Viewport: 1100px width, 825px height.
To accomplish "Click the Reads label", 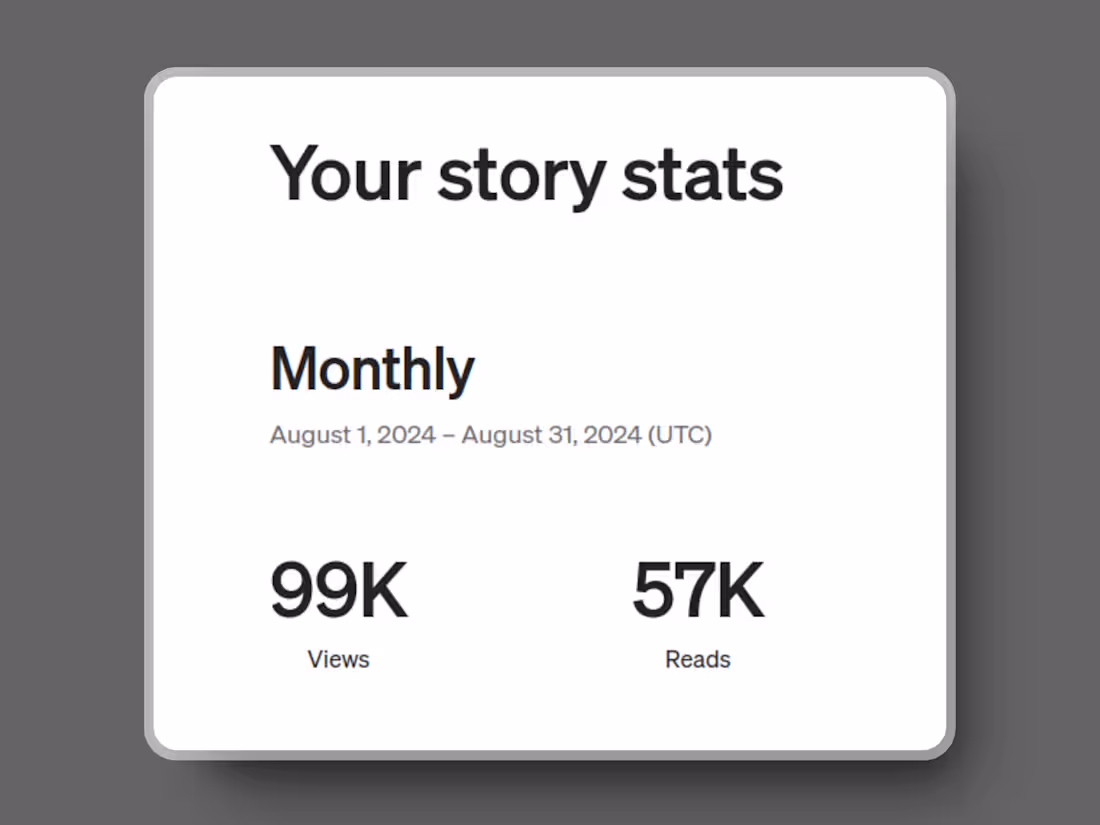I will click(698, 659).
